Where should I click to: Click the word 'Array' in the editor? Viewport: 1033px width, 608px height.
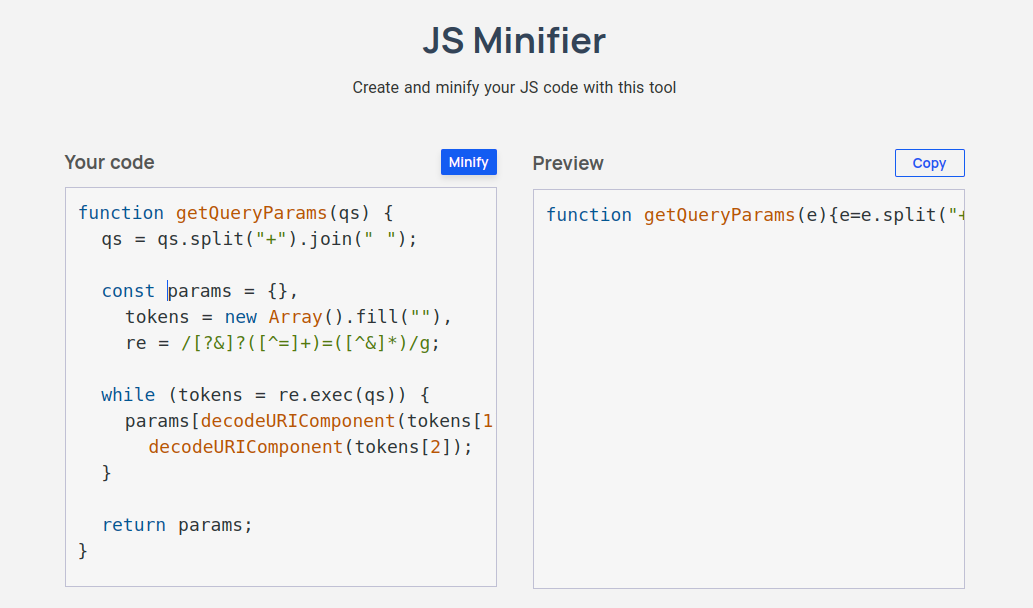tap(294, 317)
